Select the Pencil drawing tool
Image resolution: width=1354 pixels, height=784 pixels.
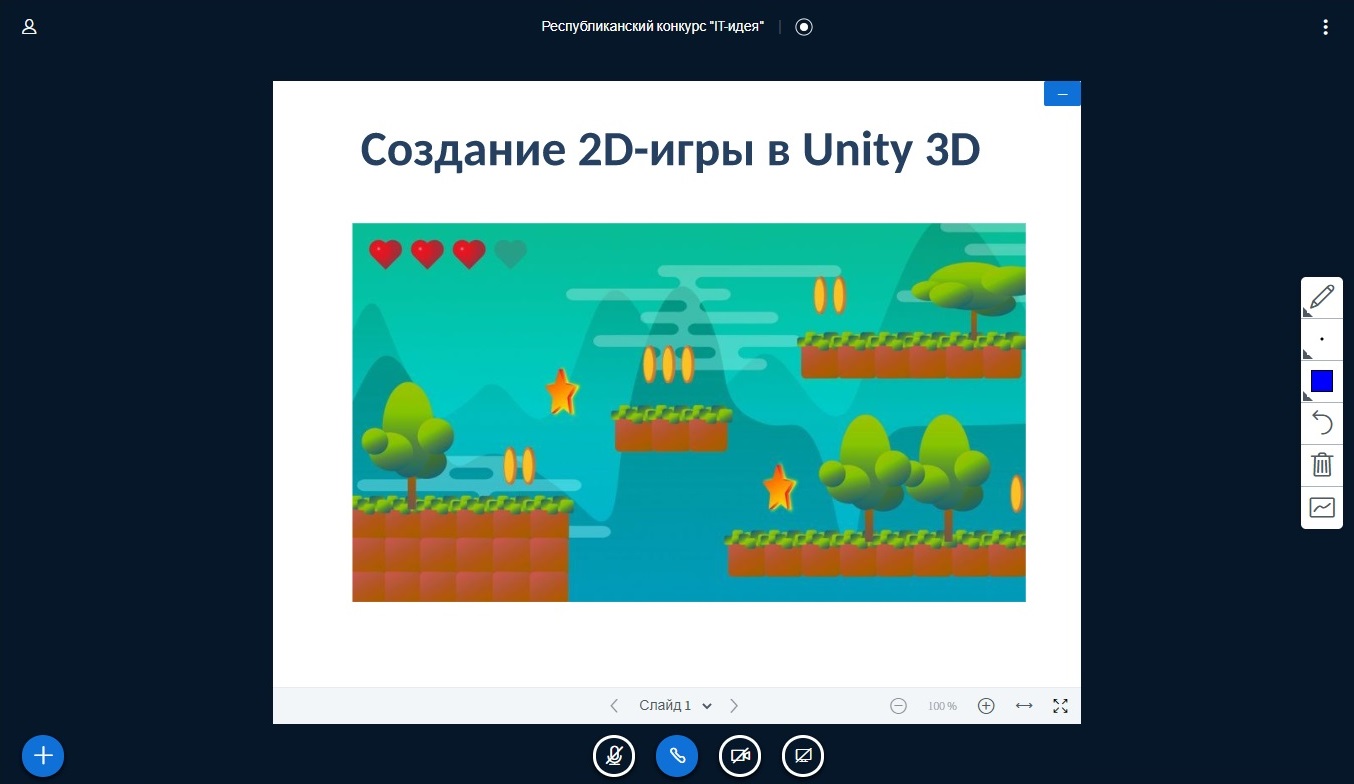tap(1322, 297)
